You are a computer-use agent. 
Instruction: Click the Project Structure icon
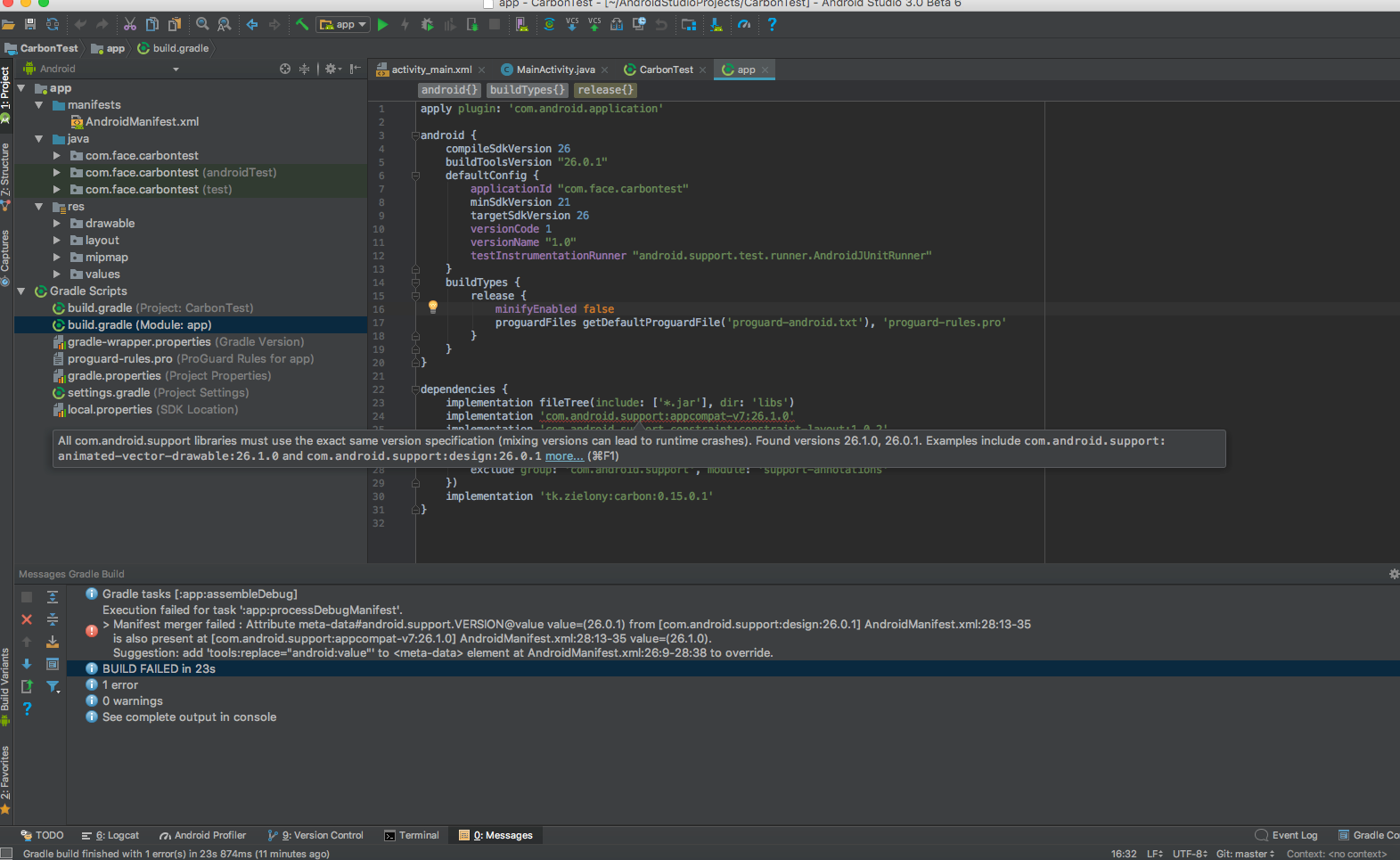689,25
